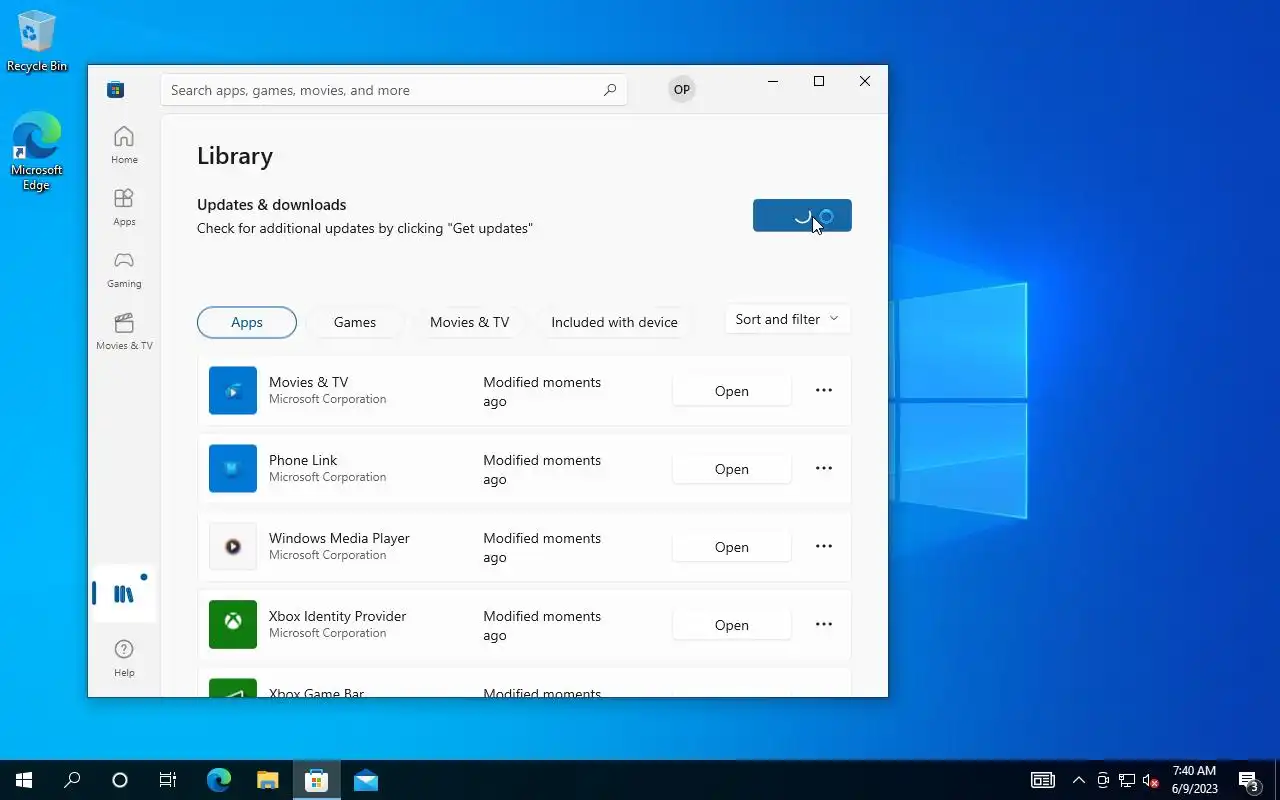Image resolution: width=1280 pixels, height=800 pixels.
Task: Click the Movies & TV app icon
Action: 233,391
